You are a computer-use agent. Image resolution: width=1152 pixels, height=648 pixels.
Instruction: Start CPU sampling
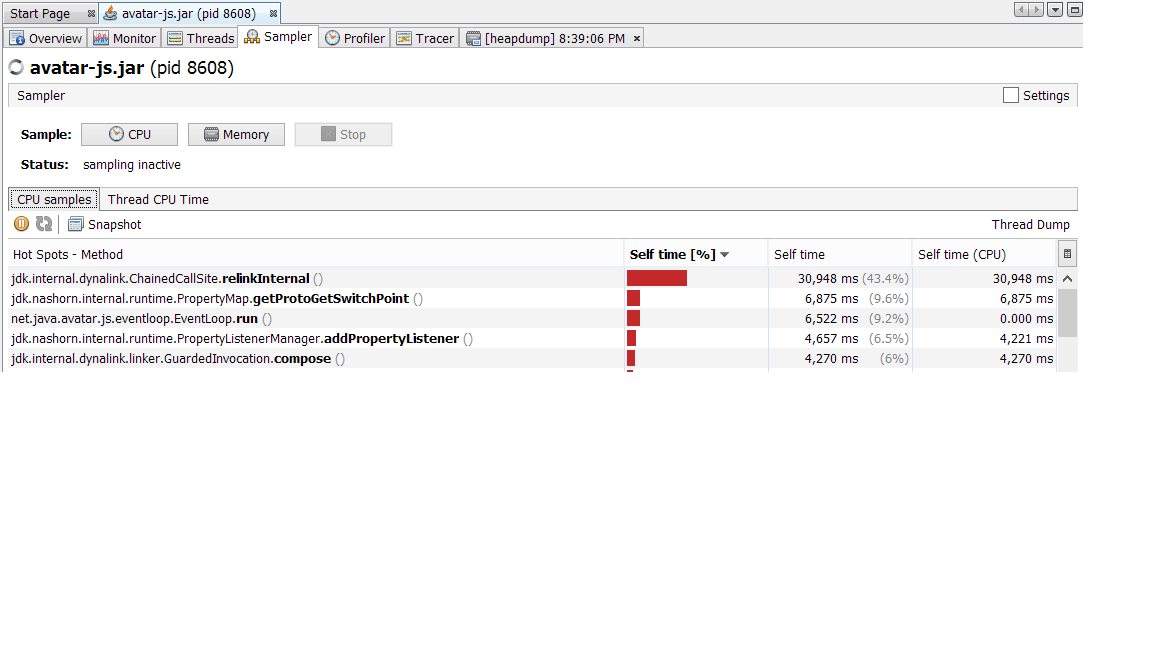[129, 135]
